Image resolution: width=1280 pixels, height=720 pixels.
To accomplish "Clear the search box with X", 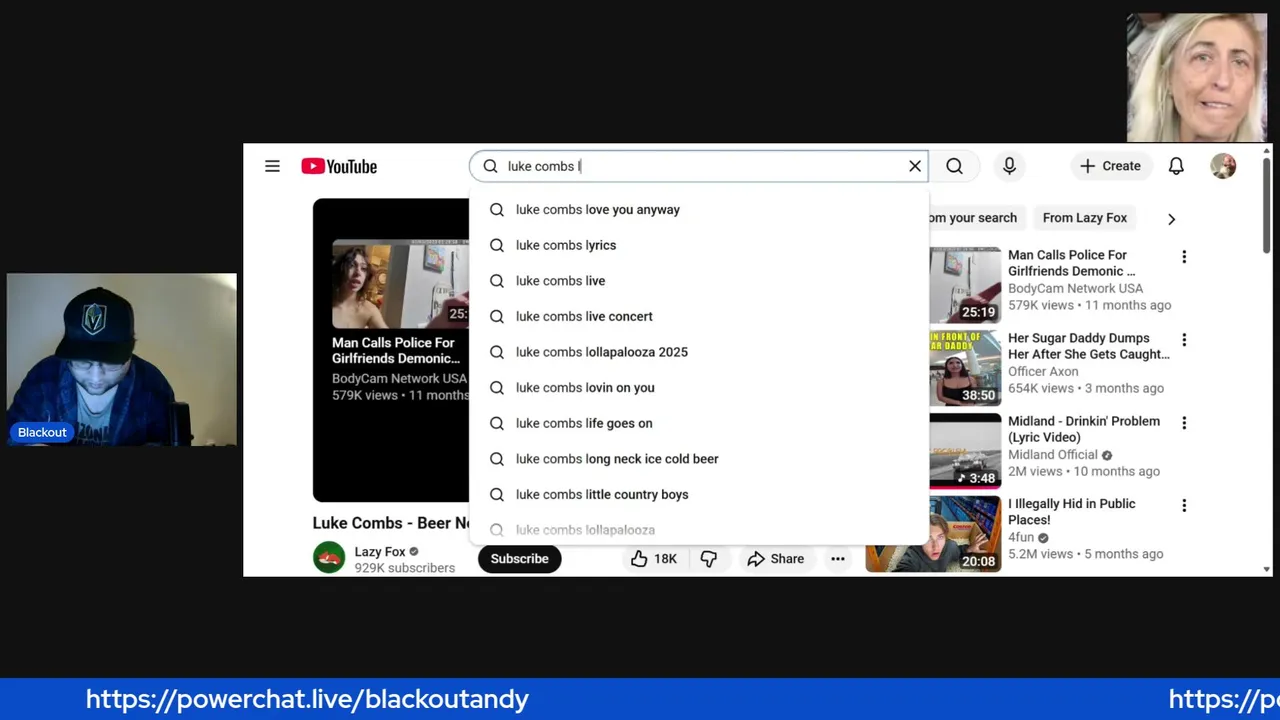I will (914, 166).
